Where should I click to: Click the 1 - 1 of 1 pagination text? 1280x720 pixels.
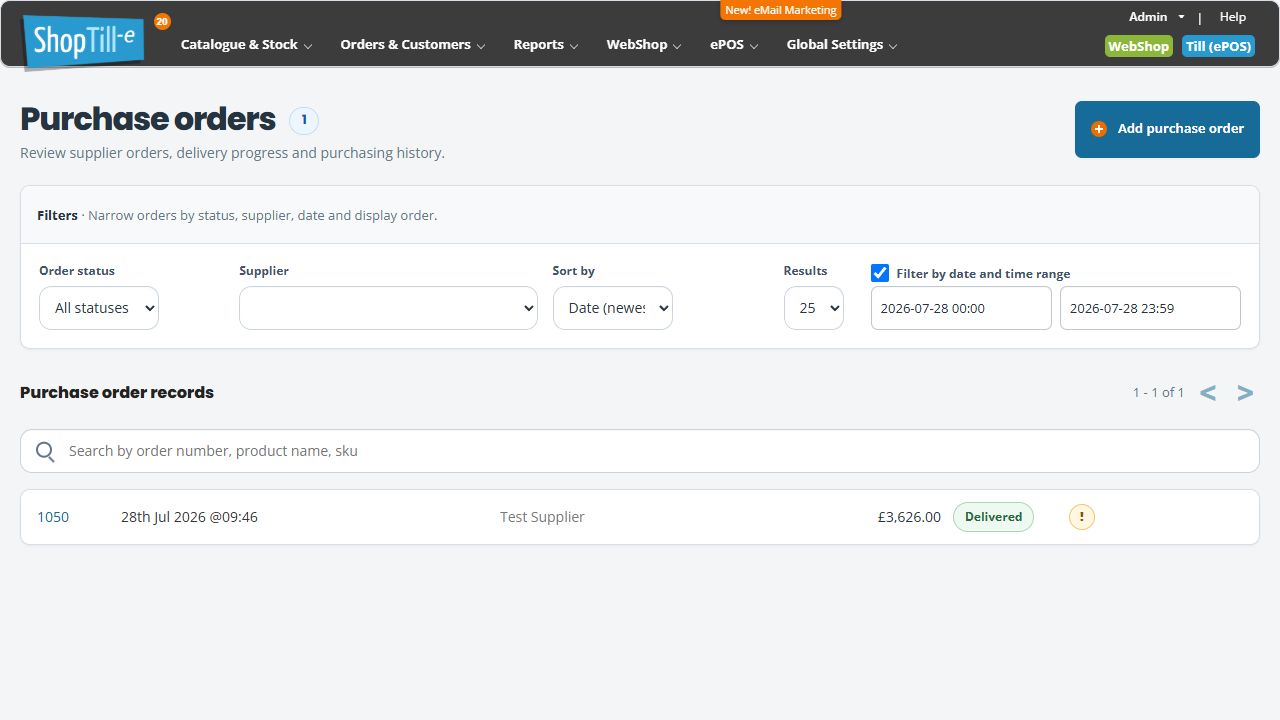point(1158,393)
